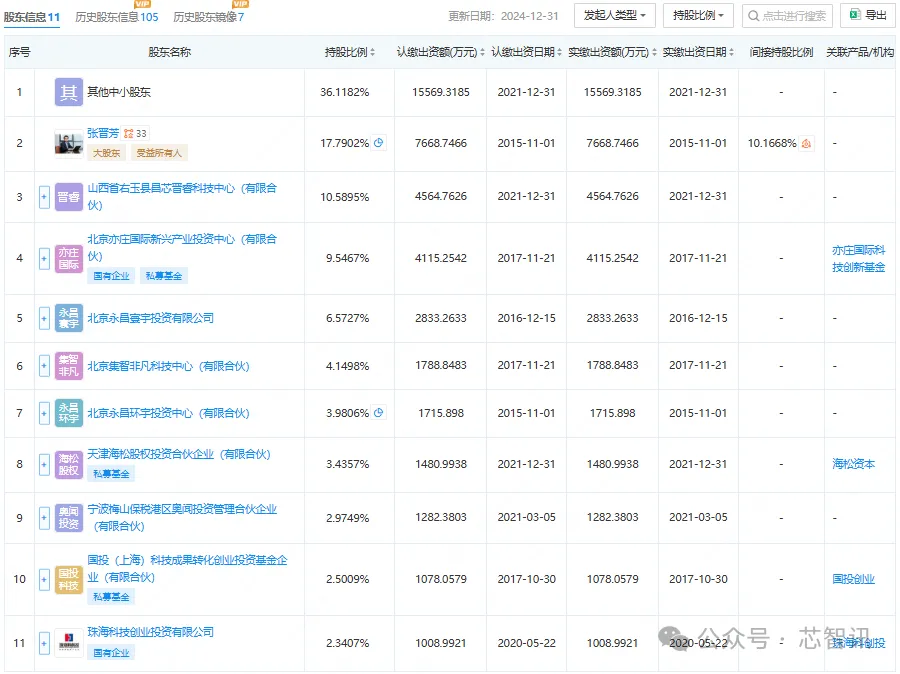The image size is (900, 674).
Task: Open the 北京永昌环宇投资中心 link
Action: tap(168, 413)
